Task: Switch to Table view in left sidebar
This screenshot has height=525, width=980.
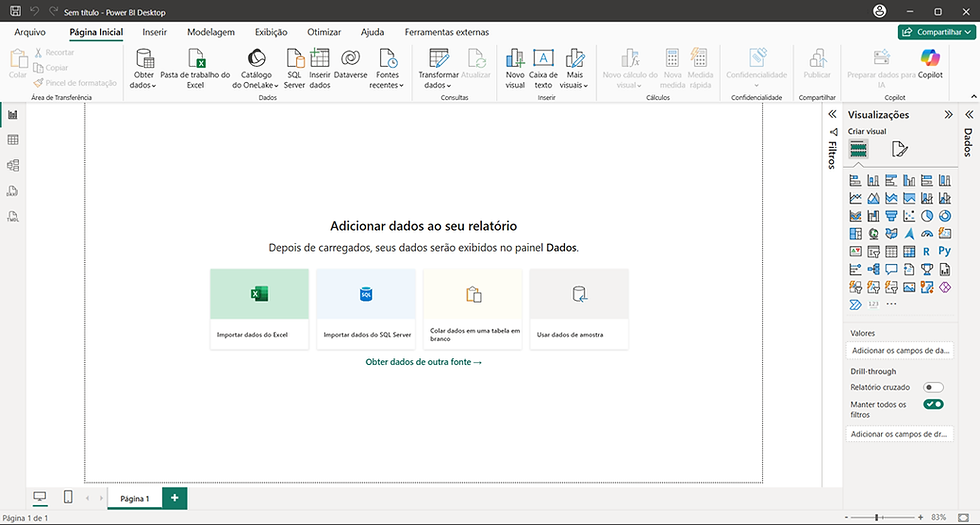Action: click(12, 140)
